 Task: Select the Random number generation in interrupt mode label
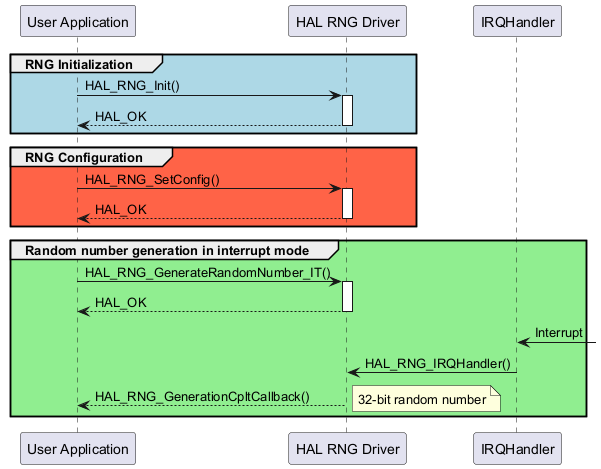pos(167,251)
